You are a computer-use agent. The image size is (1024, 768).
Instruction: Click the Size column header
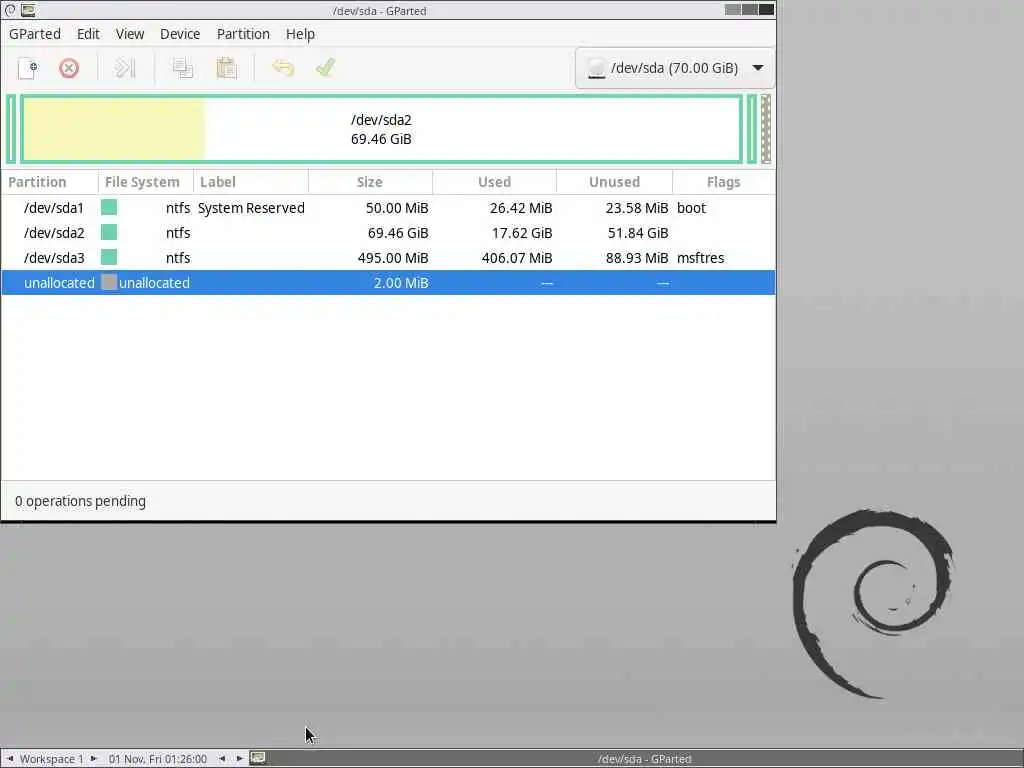coord(370,182)
